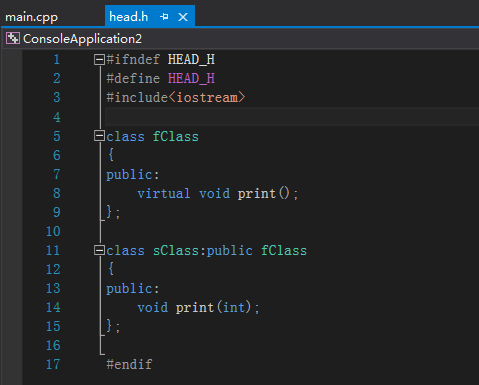Toggle pin on head.h tab

point(164,16)
